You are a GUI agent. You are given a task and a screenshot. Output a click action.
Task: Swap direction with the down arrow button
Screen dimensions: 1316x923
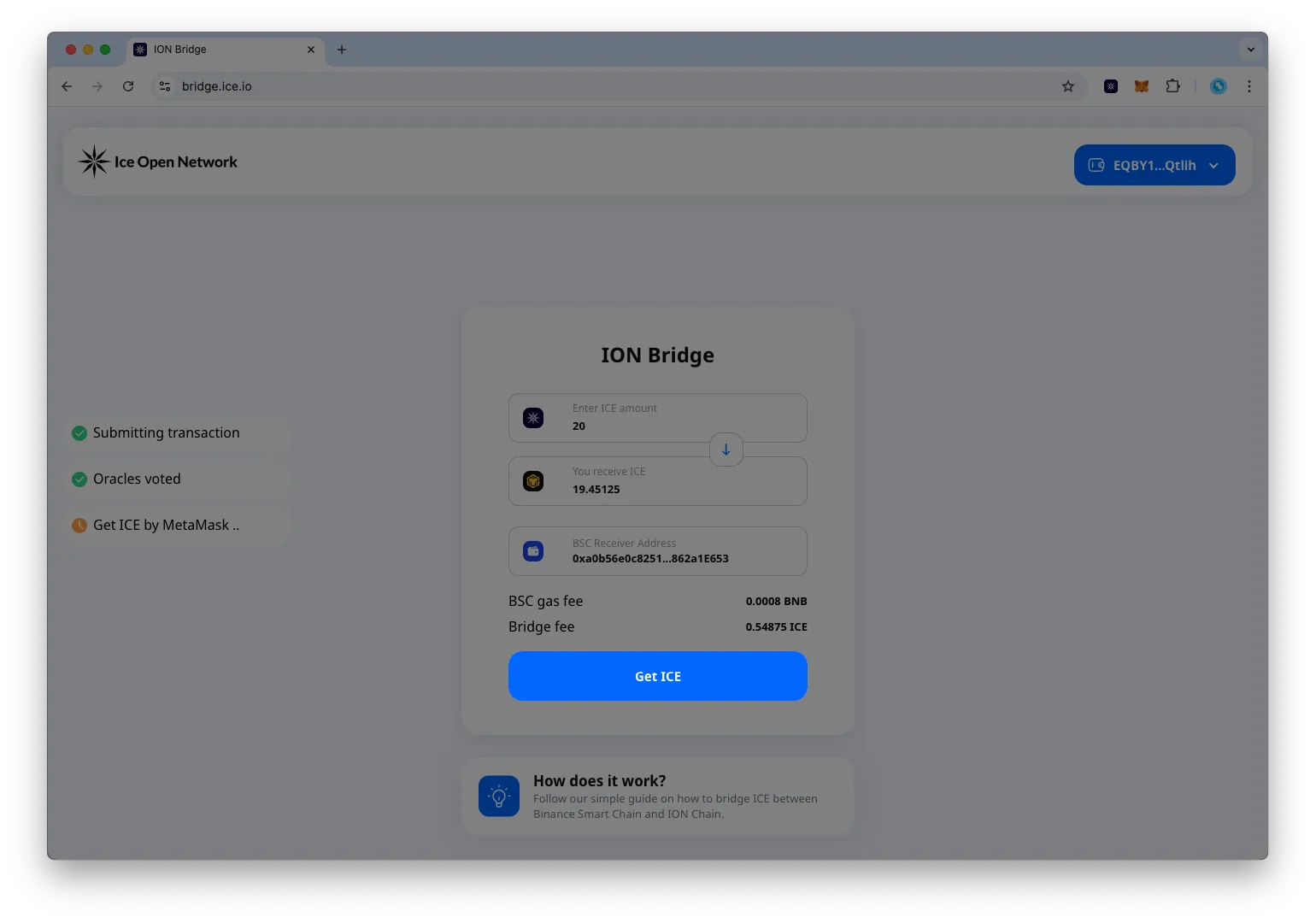point(726,450)
